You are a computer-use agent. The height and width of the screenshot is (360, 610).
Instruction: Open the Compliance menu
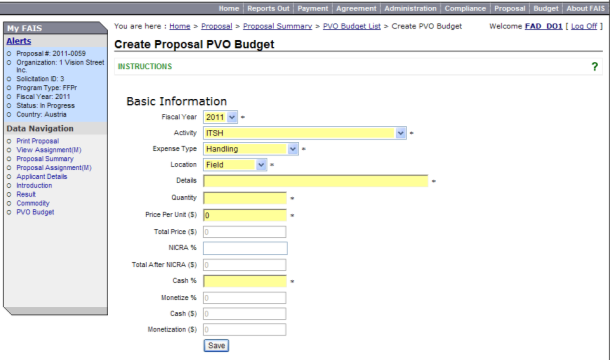(x=465, y=9)
